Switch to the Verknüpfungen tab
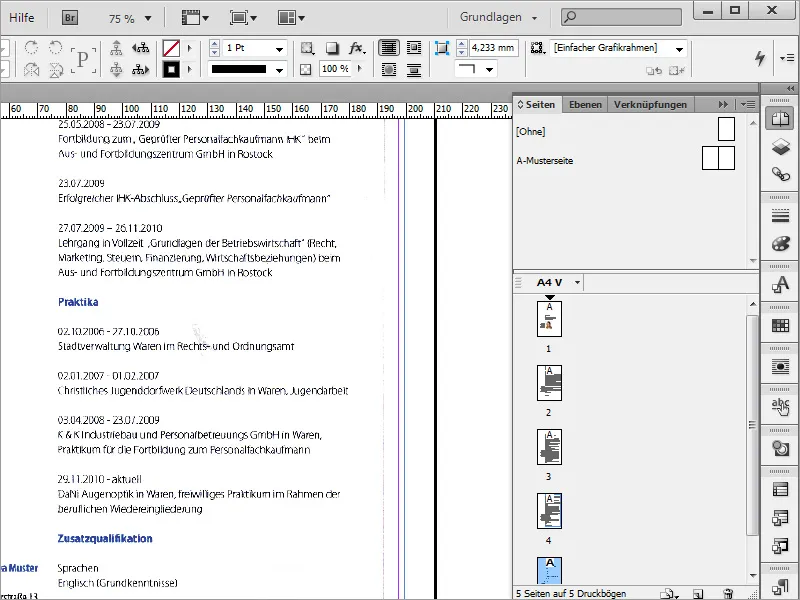Image resolution: width=800 pixels, height=600 pixels. pyautogui.click(x=650, y=105)
